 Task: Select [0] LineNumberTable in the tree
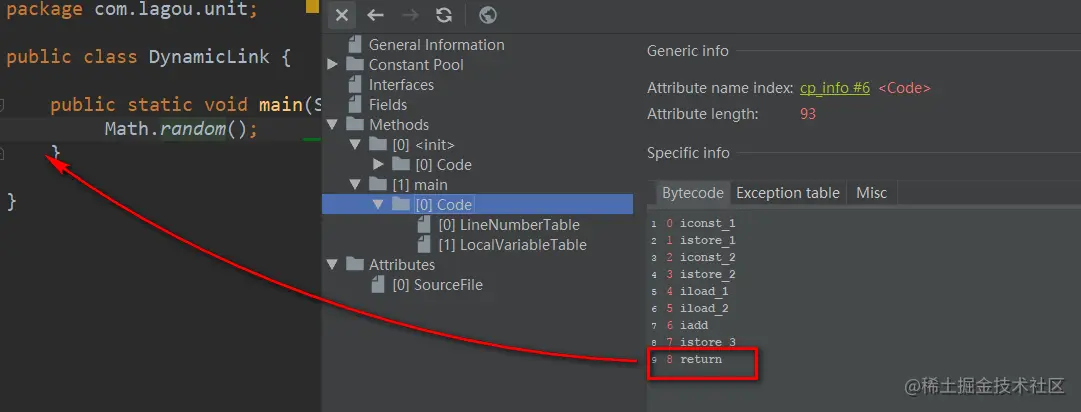[x=509, y=225]
